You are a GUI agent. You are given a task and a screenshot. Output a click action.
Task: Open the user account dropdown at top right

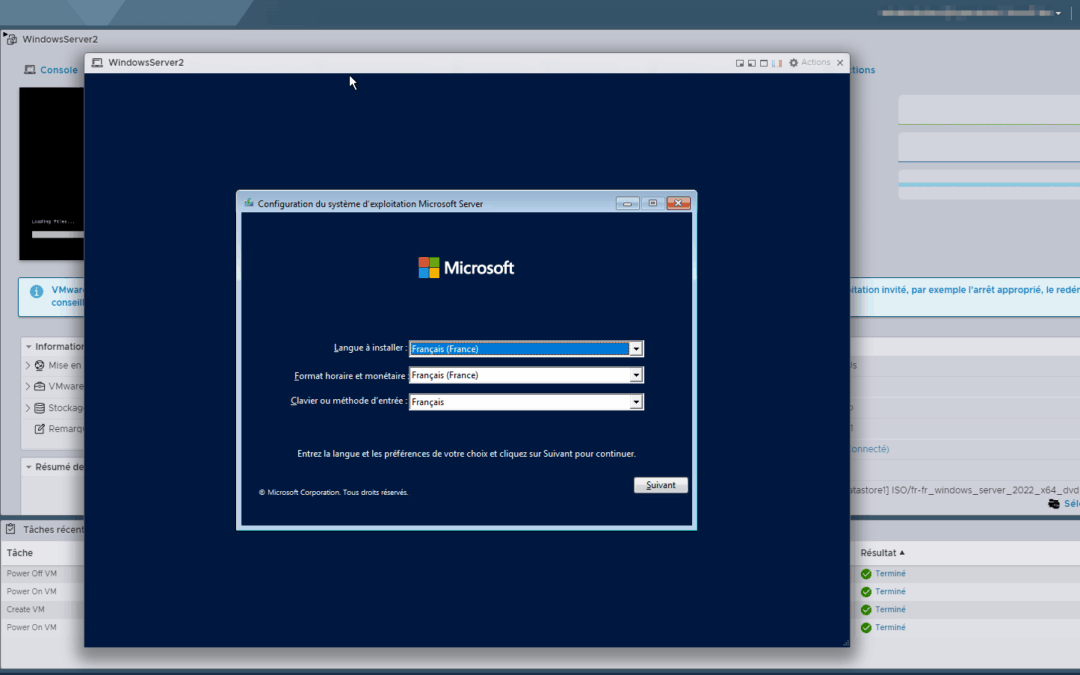pos(1059,13)
